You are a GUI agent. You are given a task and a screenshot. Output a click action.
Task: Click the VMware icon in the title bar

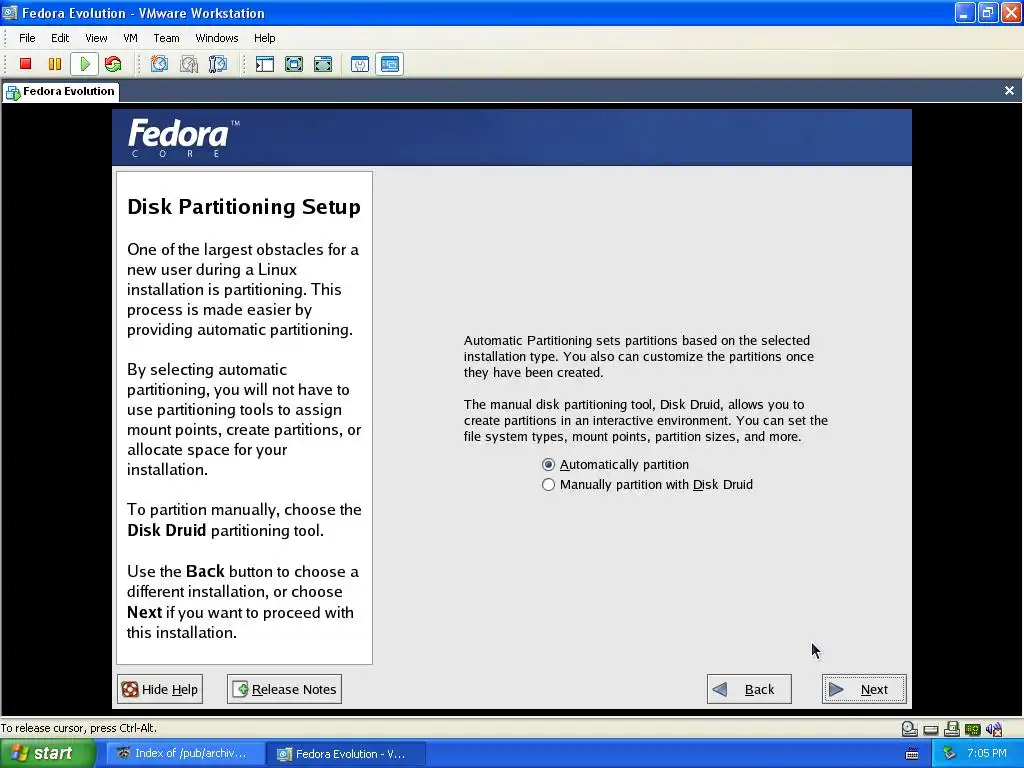(10, 12)
